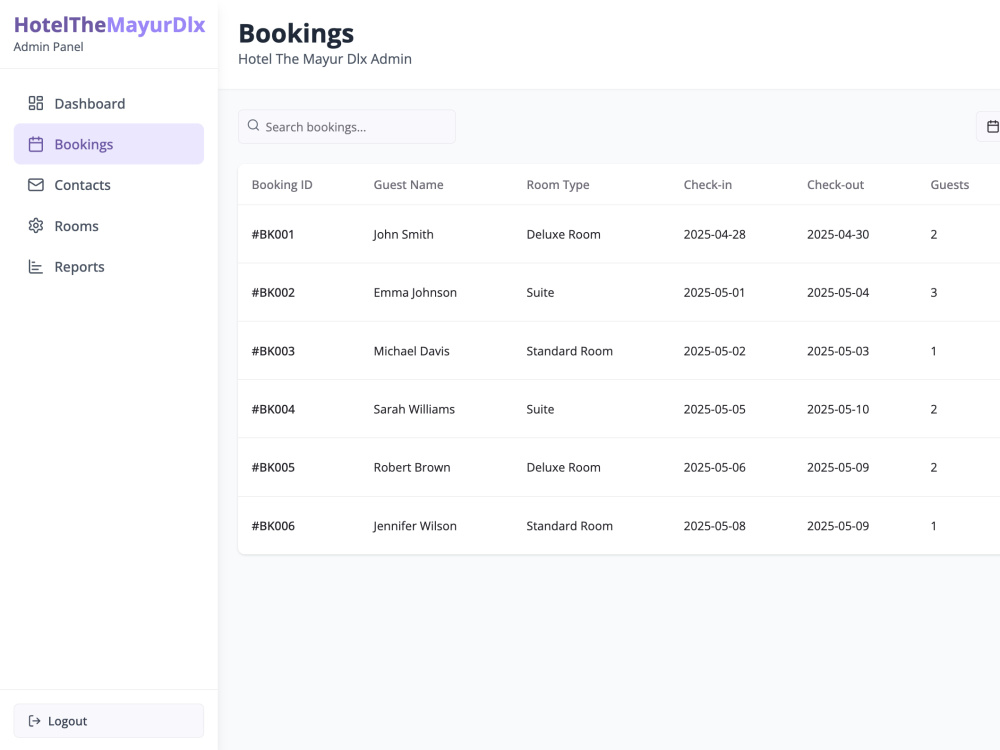Click check-in date 2025-04-28
Viewport: 1000px width, 750px height.
[714, 234]
